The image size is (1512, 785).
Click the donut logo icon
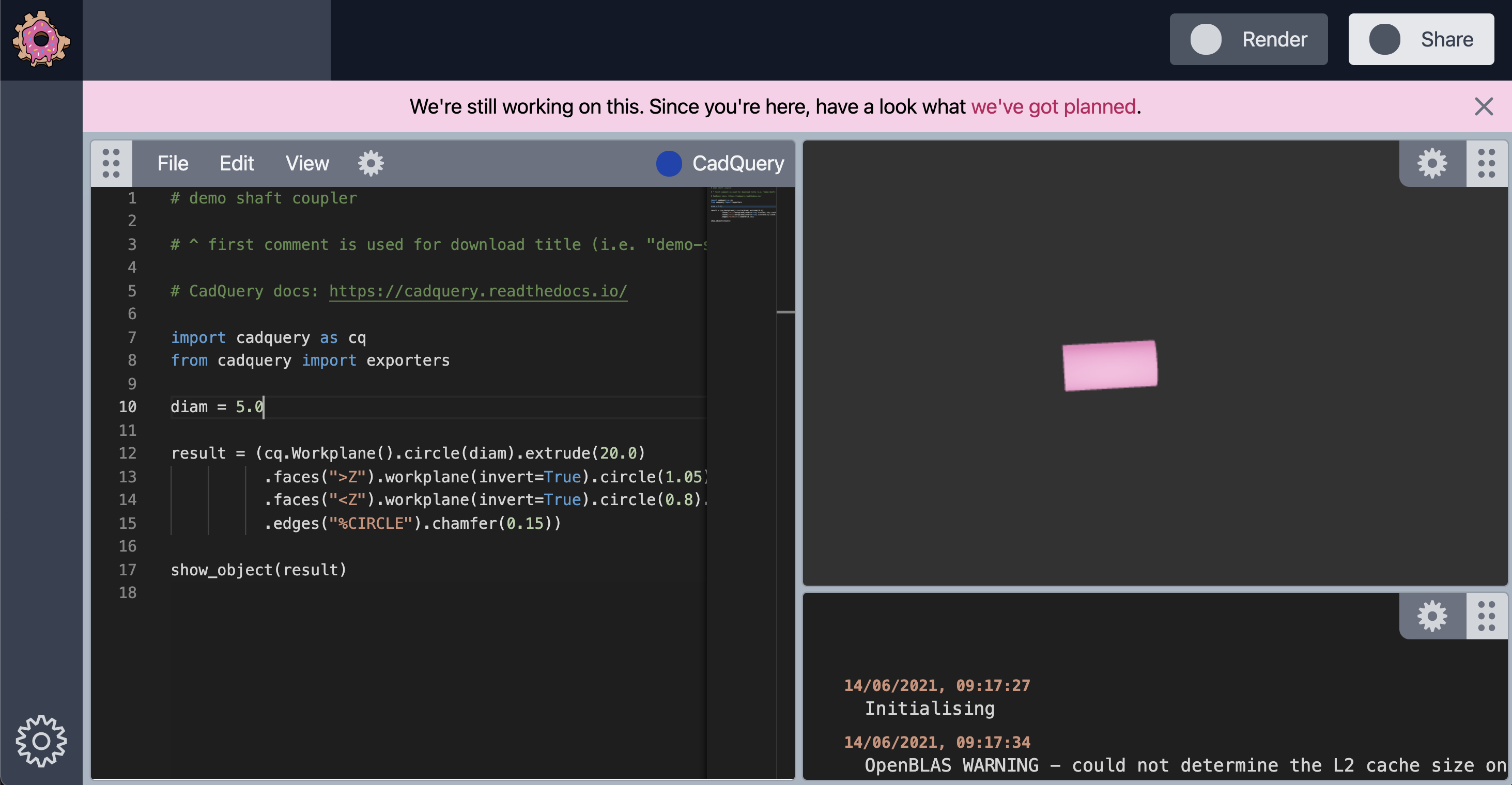41,39
